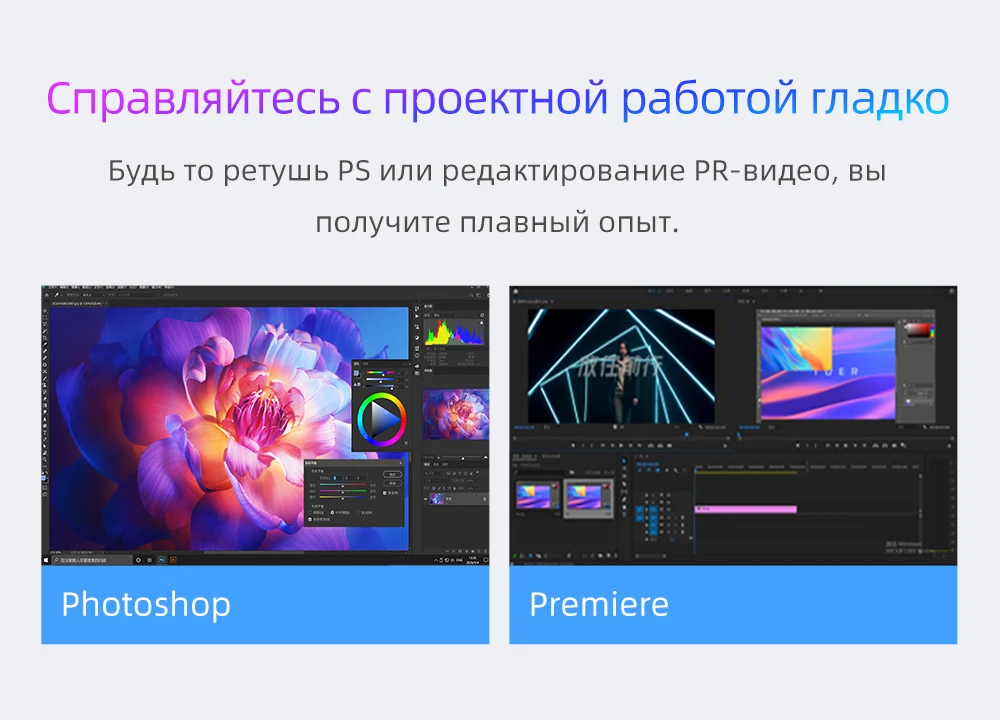Adjust the yellow-blue Color Balance slider
This screenshot has width=1000, height=720.
pyautogui.click(x=342, y=497)
